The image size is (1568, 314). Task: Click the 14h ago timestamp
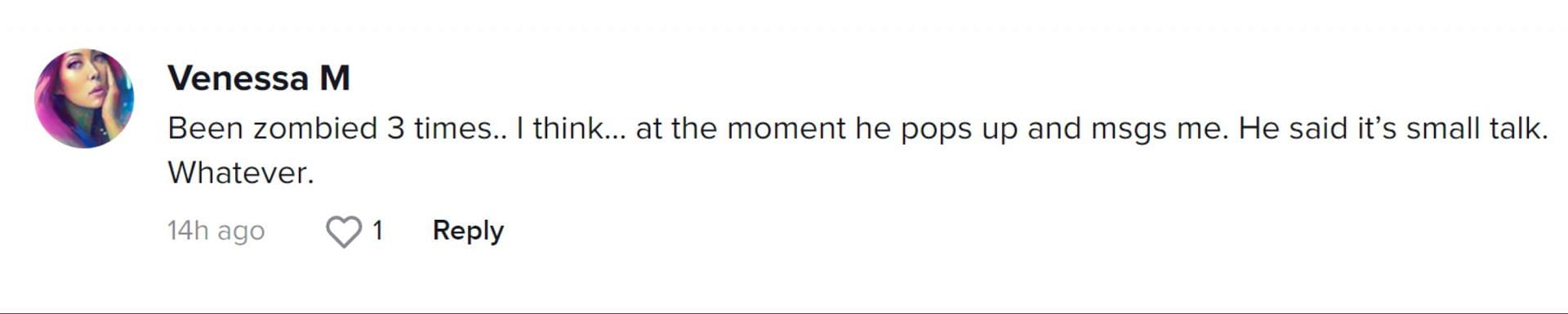216,231
